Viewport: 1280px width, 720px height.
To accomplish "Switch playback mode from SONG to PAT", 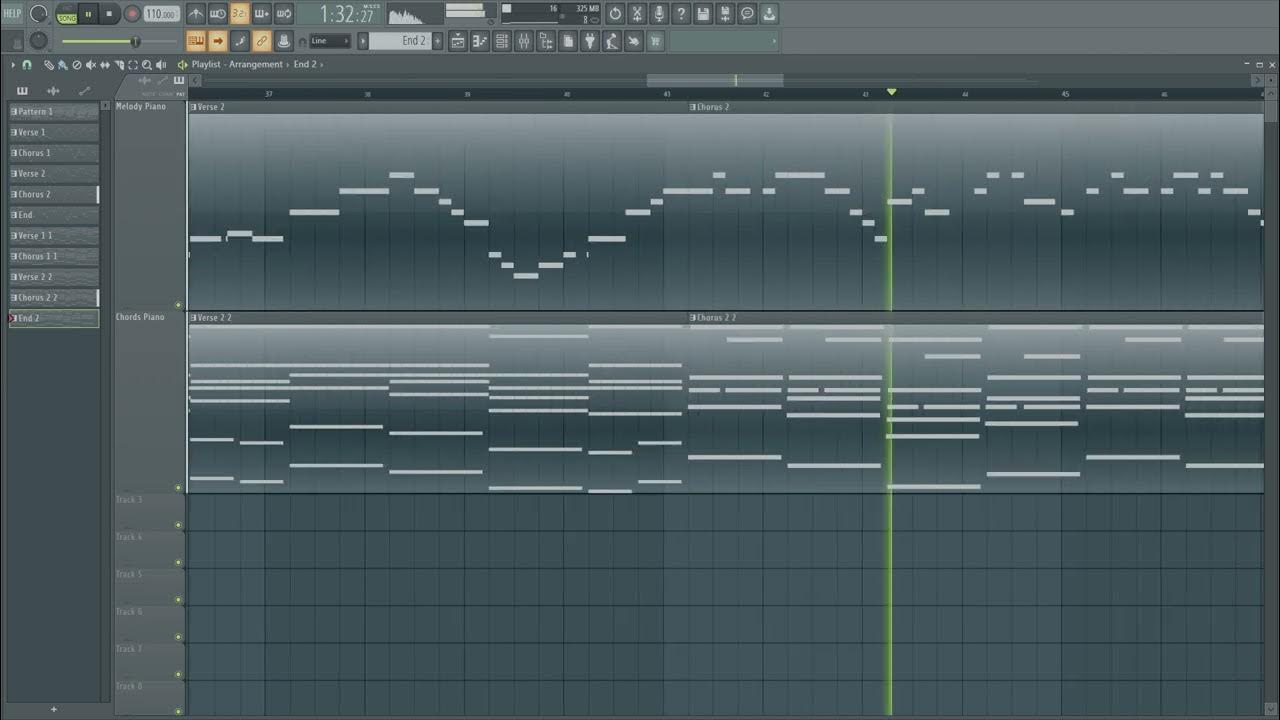I will tap(66, 17).
